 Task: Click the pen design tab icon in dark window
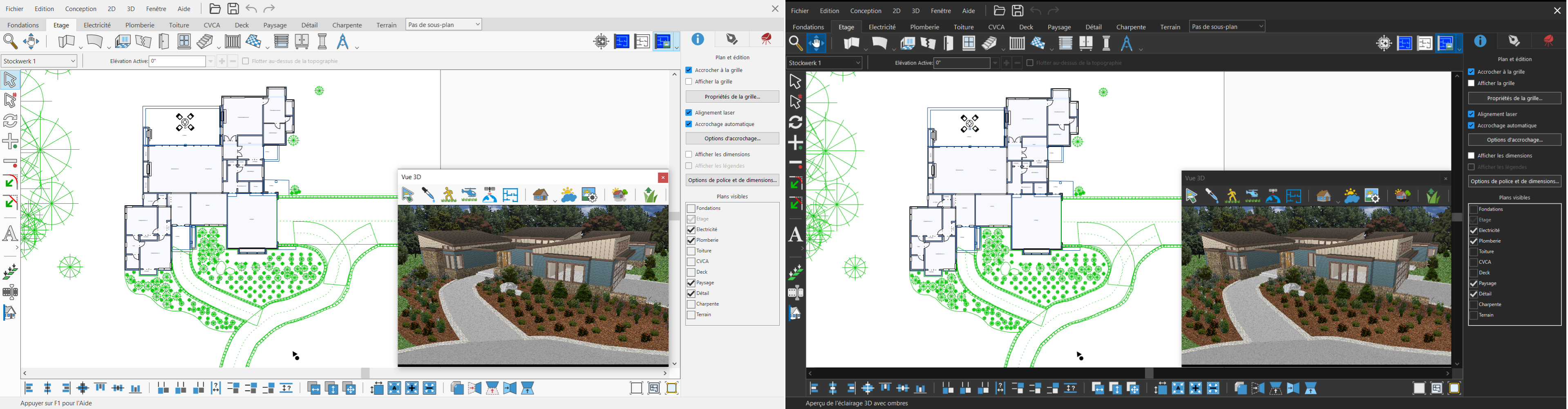(x=1514, y=41)
